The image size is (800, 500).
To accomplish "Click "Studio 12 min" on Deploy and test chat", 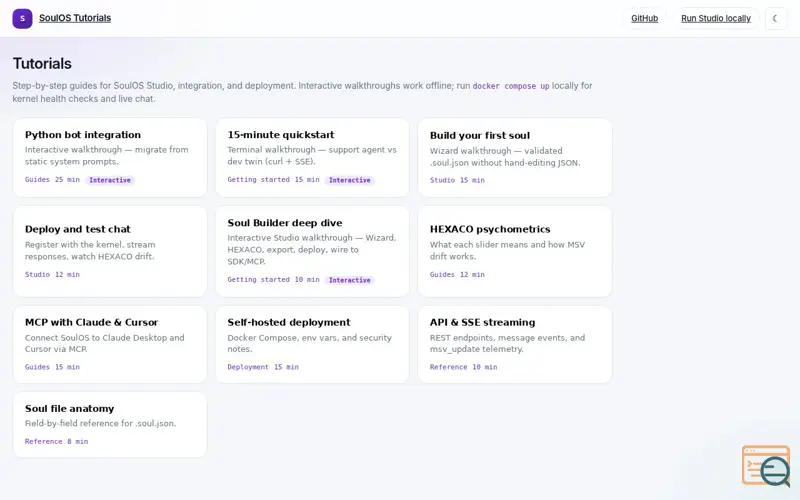I will pos(53,274).
